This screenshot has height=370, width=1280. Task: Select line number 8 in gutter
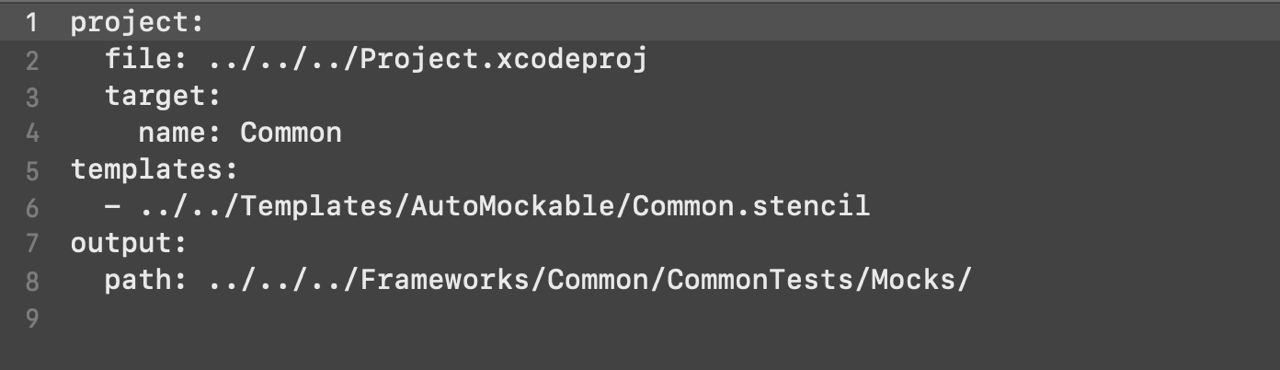click(32, 280)
